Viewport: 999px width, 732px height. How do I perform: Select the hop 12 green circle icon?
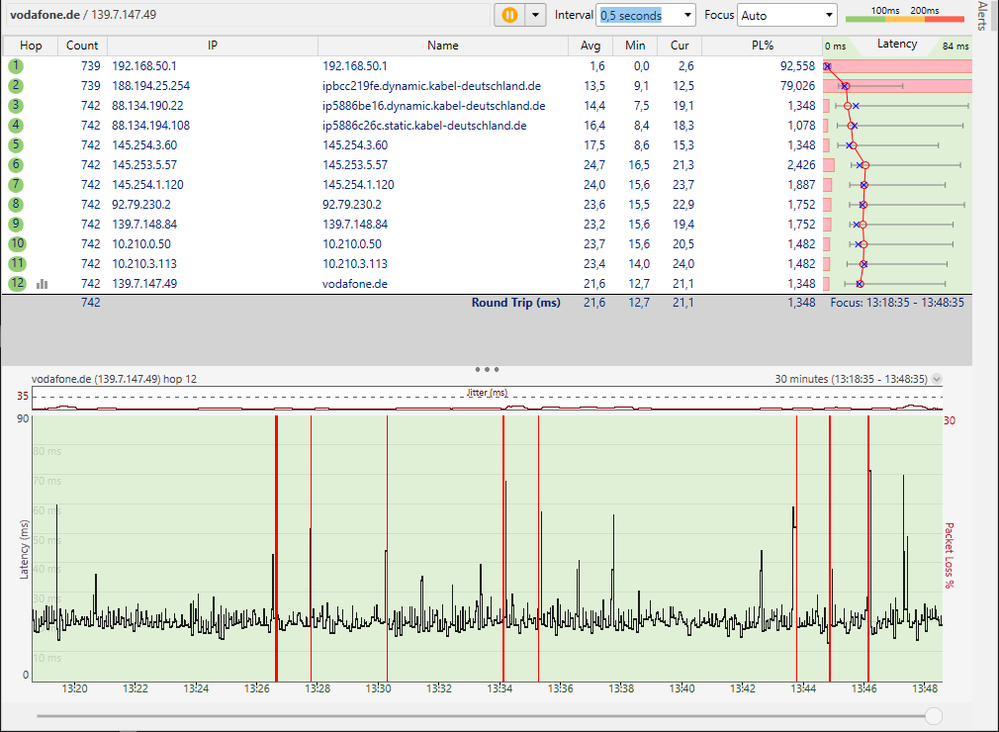17,283
